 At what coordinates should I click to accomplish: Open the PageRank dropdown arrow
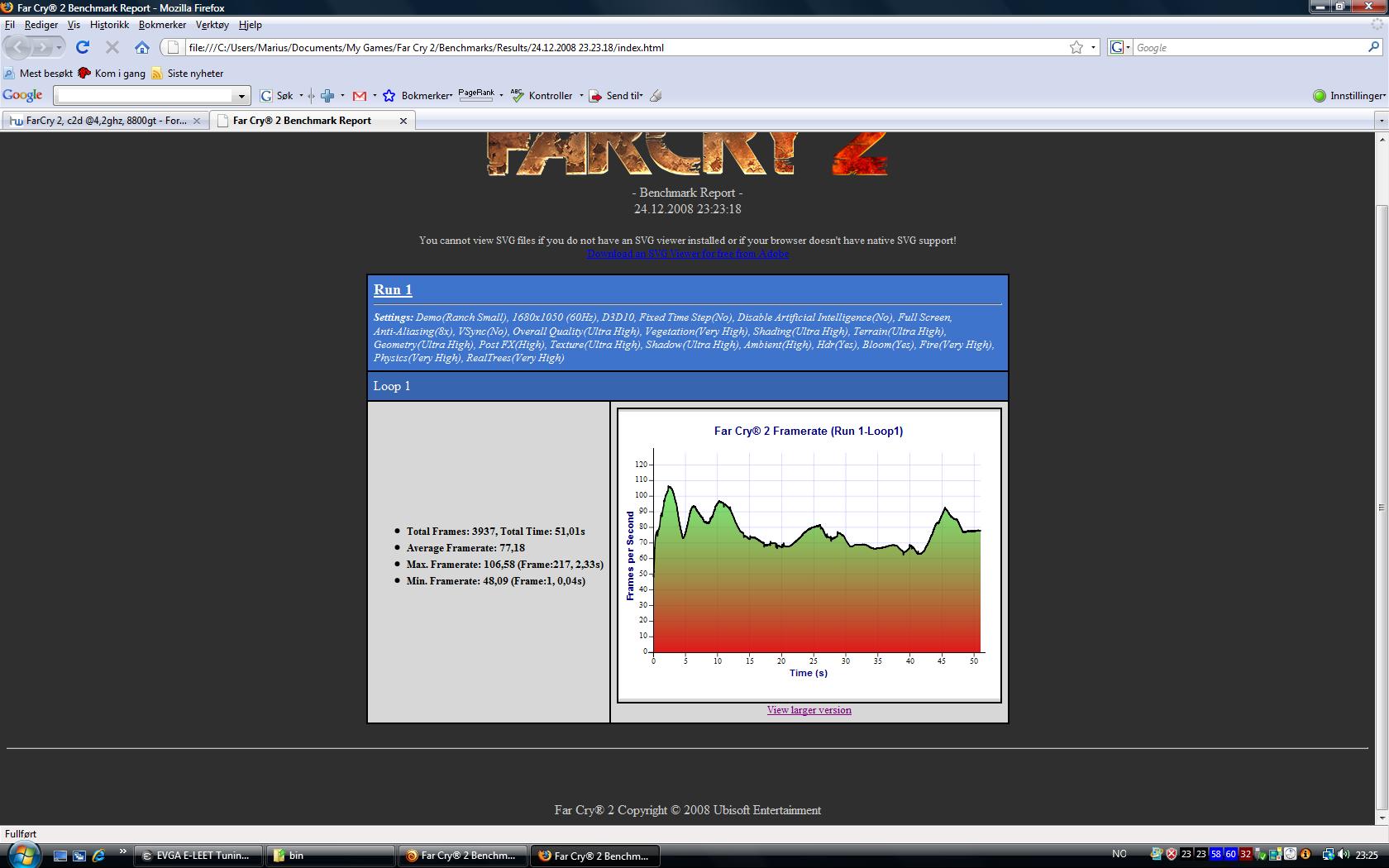coord(501,96)
